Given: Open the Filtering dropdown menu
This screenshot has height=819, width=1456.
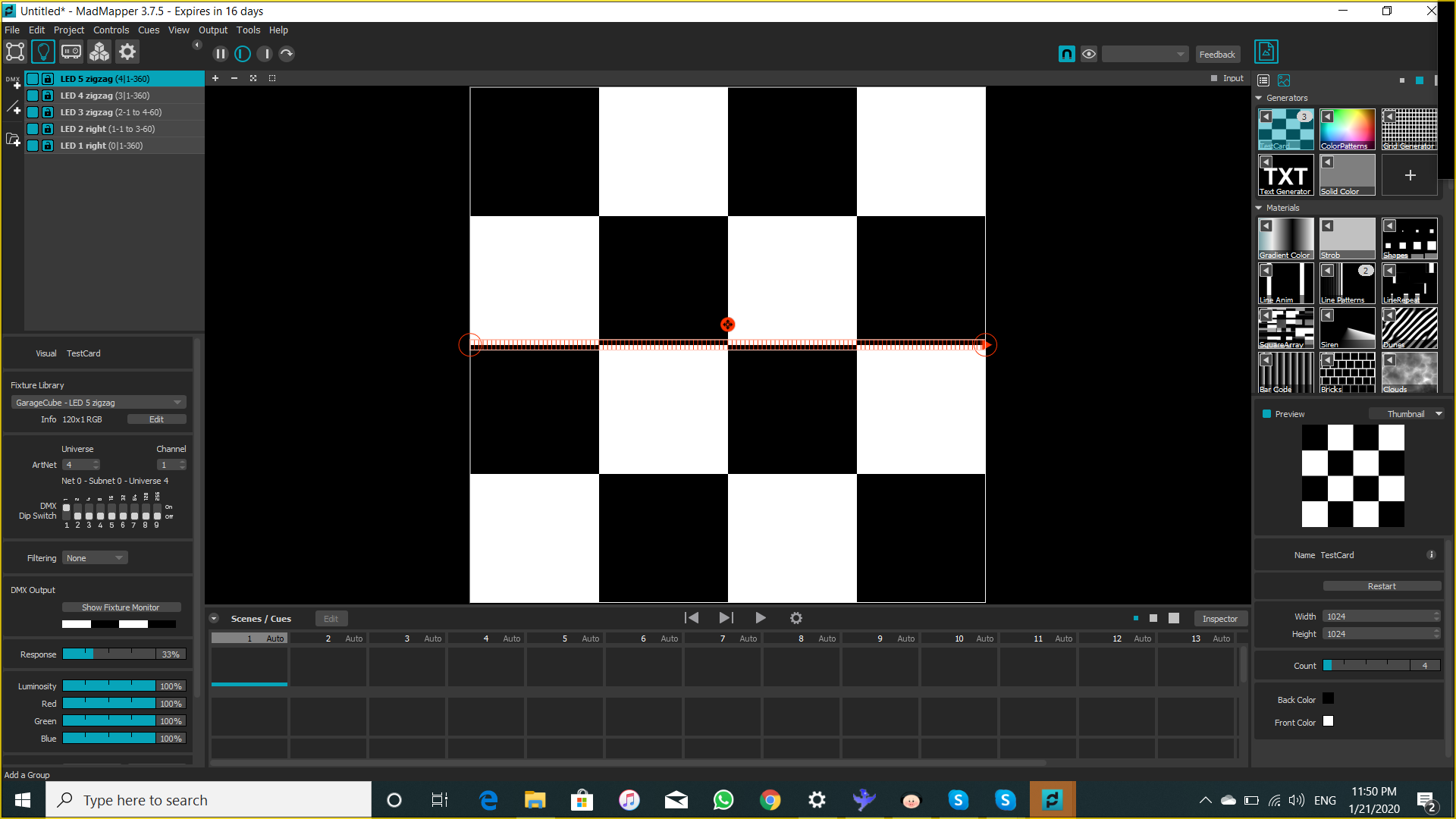Looking at the screenshot, I should [x=94, y=558].
